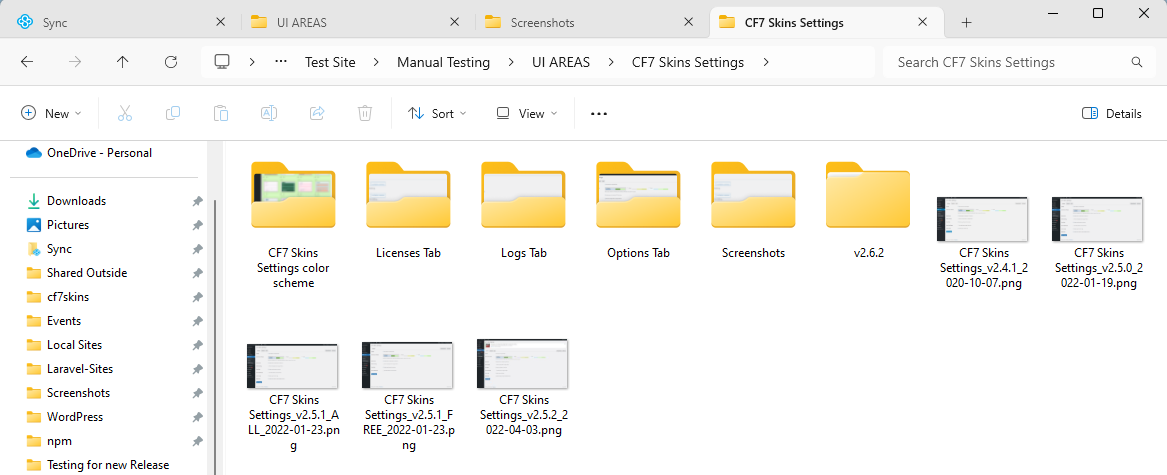The width and height of the screenshot is (1167, 475).
Task: Click the Cut scissors icon in toolbar
Action: [125, 113]
